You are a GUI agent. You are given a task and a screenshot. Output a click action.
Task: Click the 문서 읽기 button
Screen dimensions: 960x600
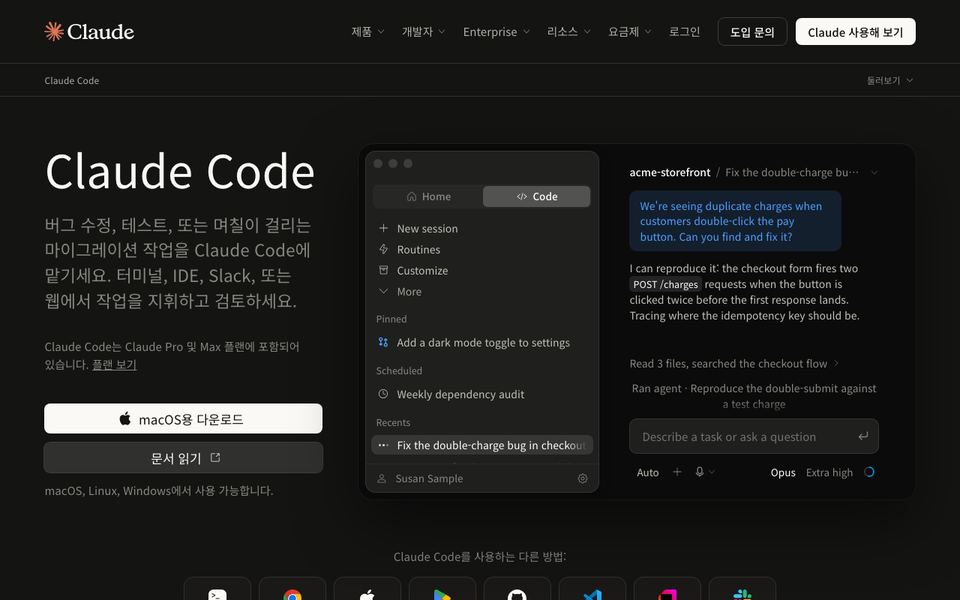(183, 458)
